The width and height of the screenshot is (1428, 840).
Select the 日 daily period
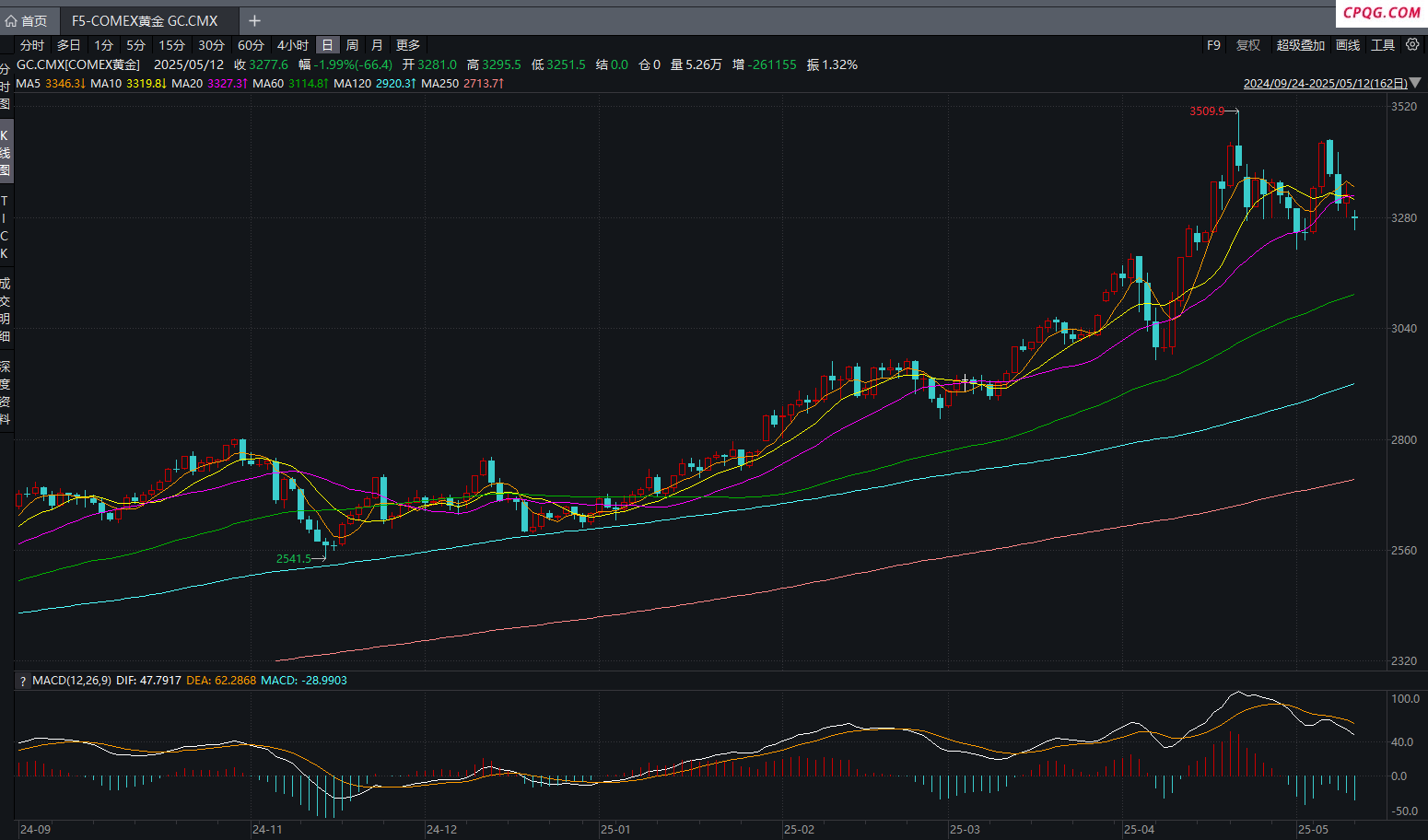327,45
